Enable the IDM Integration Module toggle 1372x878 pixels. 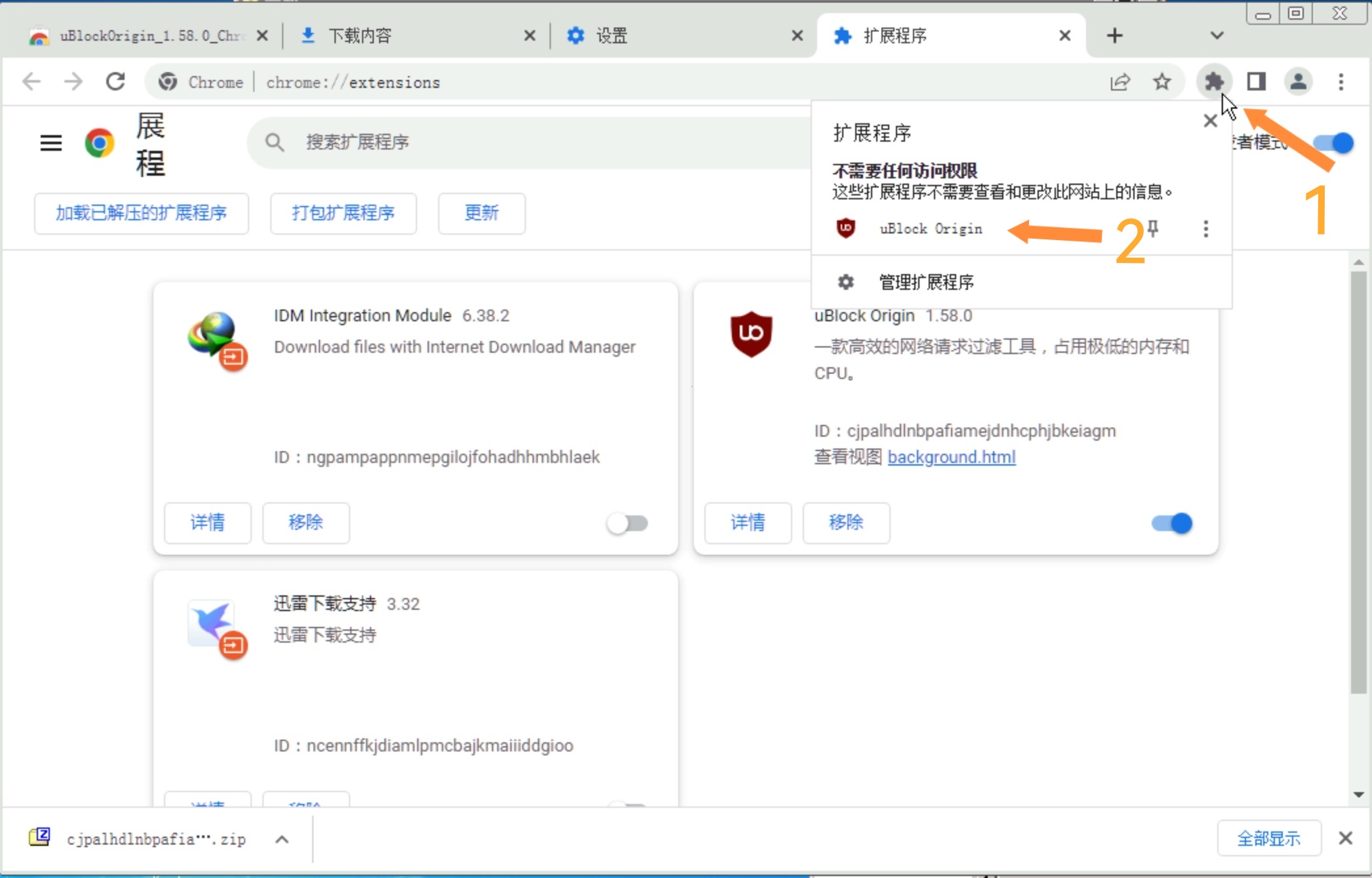click(x=627, y=523)
